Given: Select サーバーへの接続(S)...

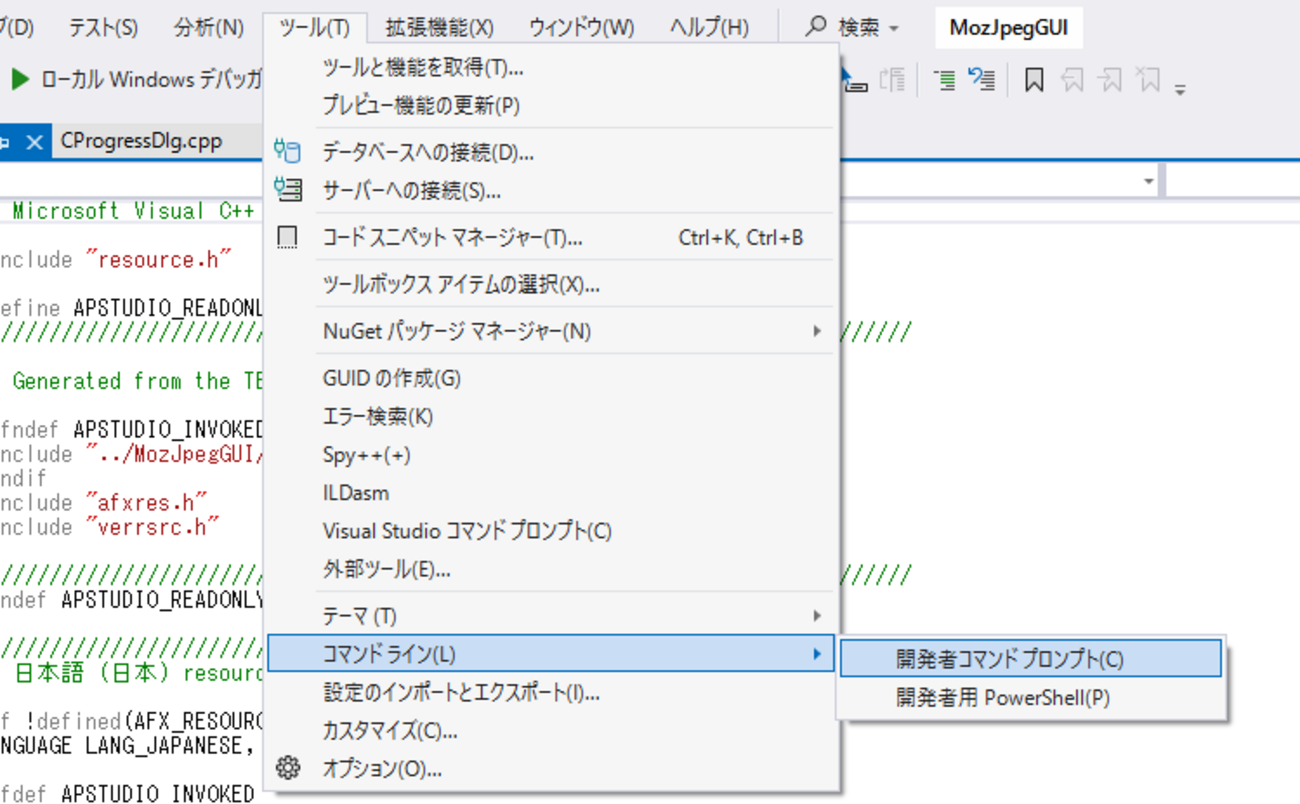Looking at the screenshot, I should pos(550,190).
